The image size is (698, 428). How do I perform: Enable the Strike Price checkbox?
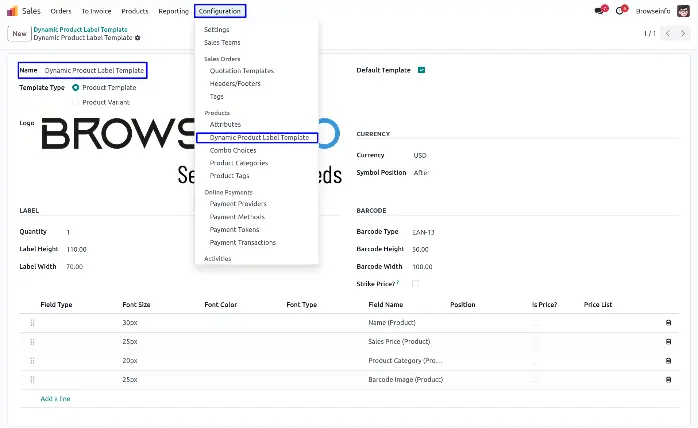click(416, 284)
